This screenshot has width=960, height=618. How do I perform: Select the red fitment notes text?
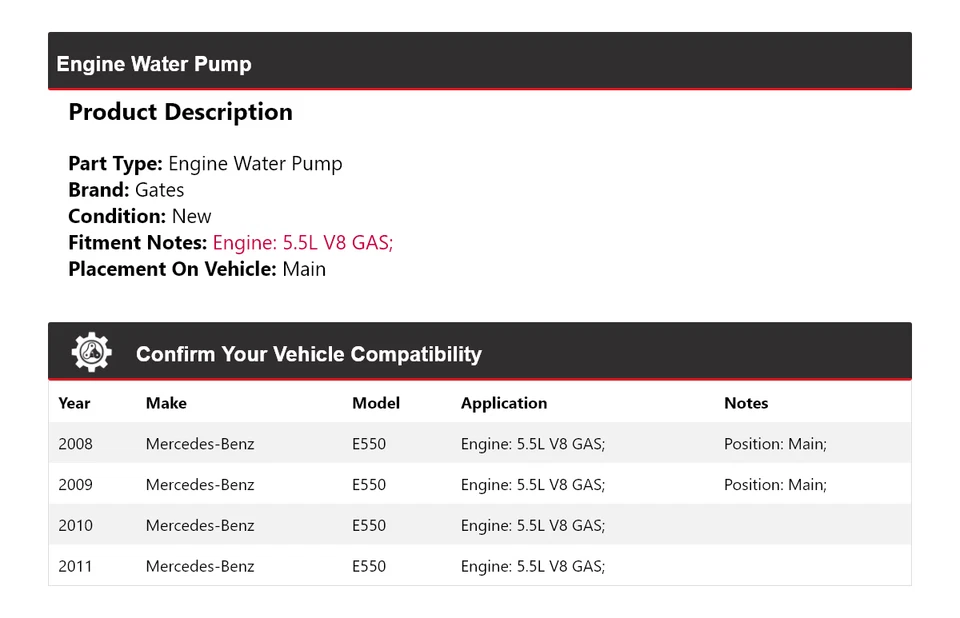pyautogui.click(x=303, y=243)
